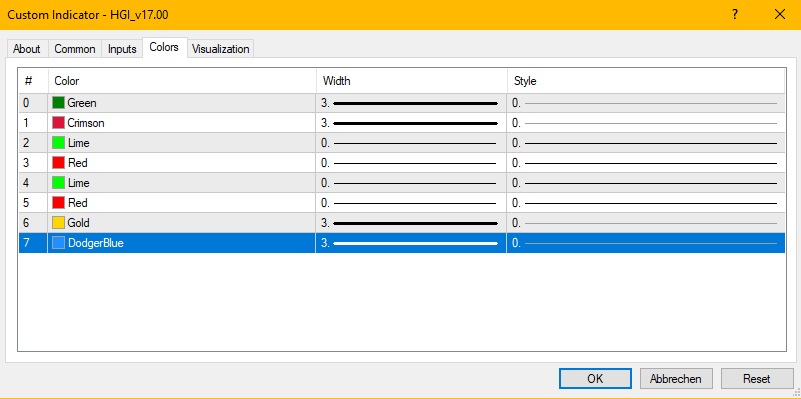The image size is (801, 399).
Task: Click the Red color swatch in row 3
Action: [58, 163]
